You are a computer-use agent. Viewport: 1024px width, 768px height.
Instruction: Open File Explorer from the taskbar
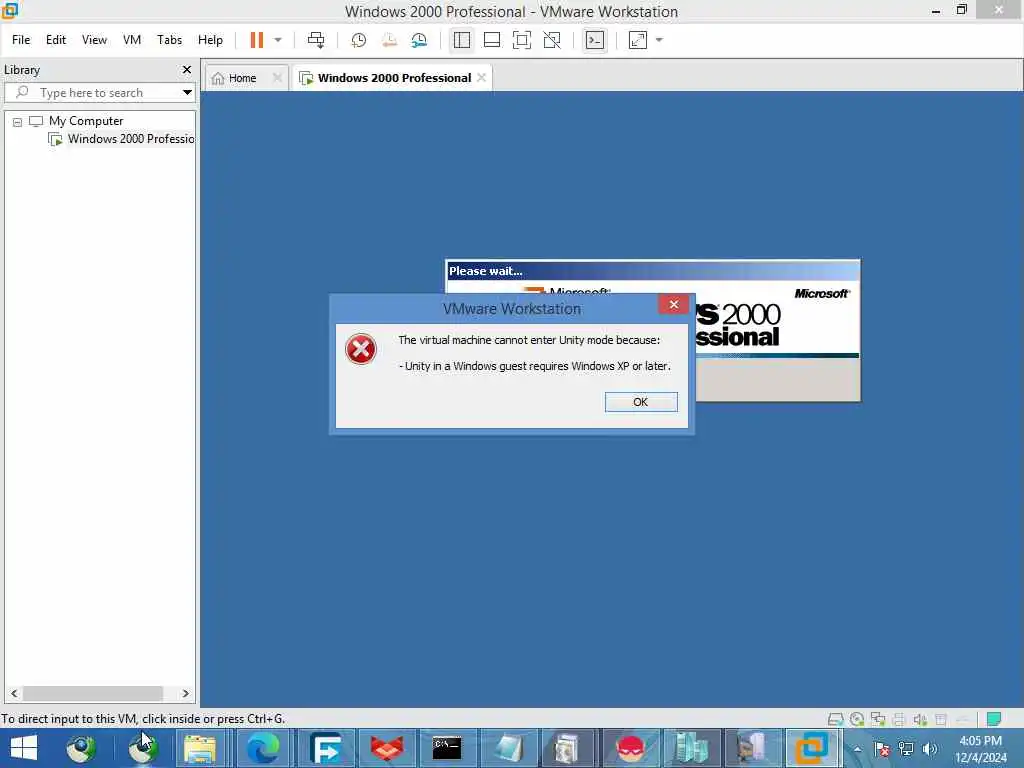pos(200,748)
